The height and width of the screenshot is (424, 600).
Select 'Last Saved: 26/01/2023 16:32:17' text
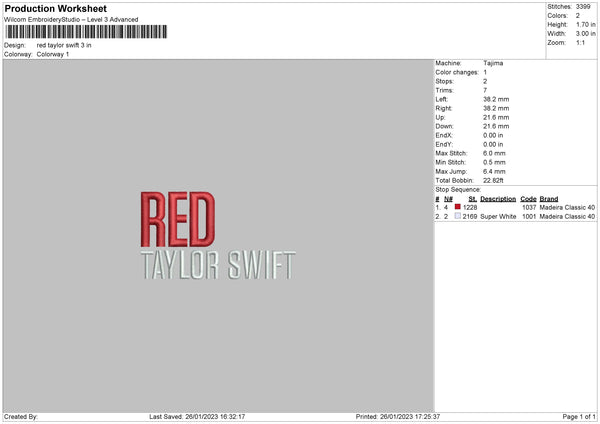197,416
